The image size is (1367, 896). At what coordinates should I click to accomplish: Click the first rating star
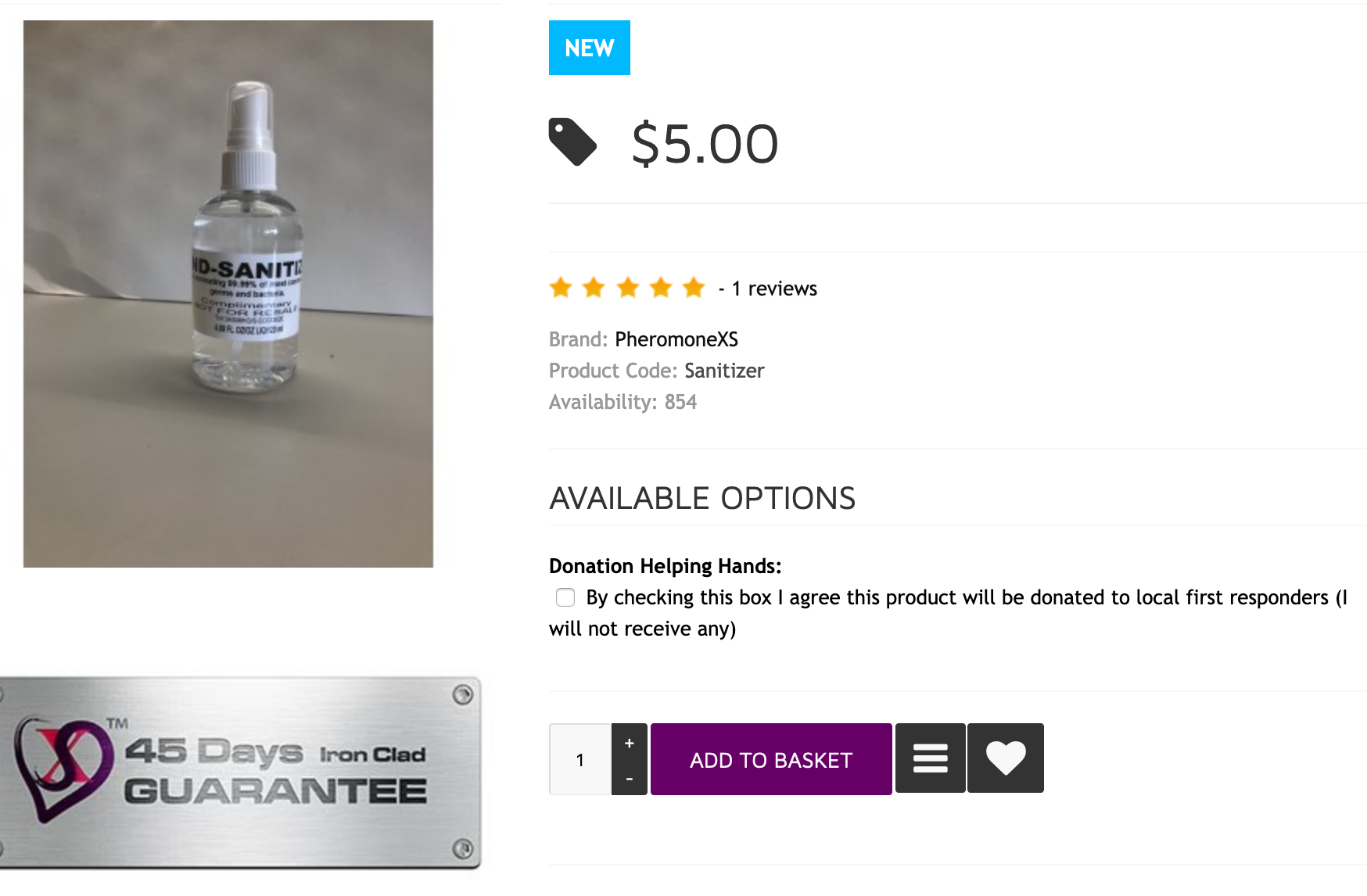click(x=561, y=288)
